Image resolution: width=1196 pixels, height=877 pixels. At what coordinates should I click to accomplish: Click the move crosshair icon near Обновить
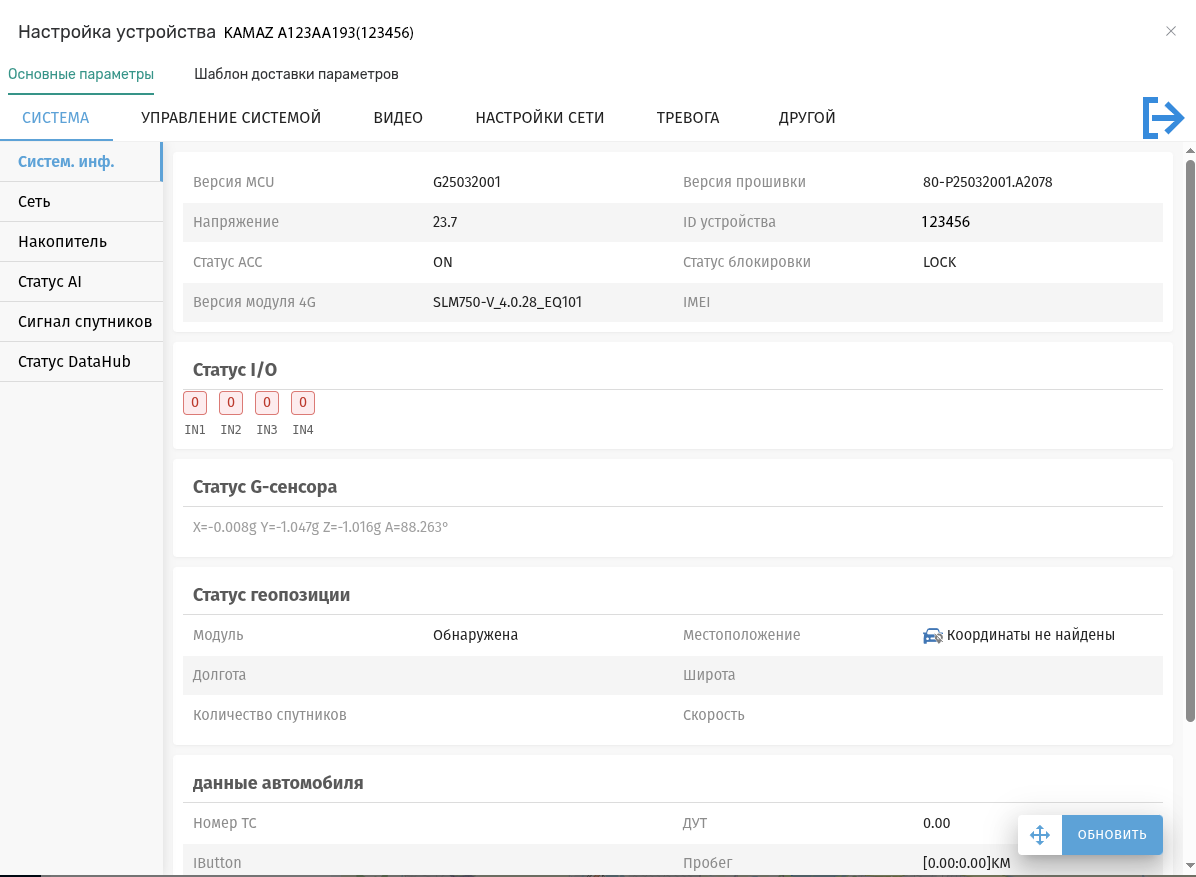pos(1039,835)
